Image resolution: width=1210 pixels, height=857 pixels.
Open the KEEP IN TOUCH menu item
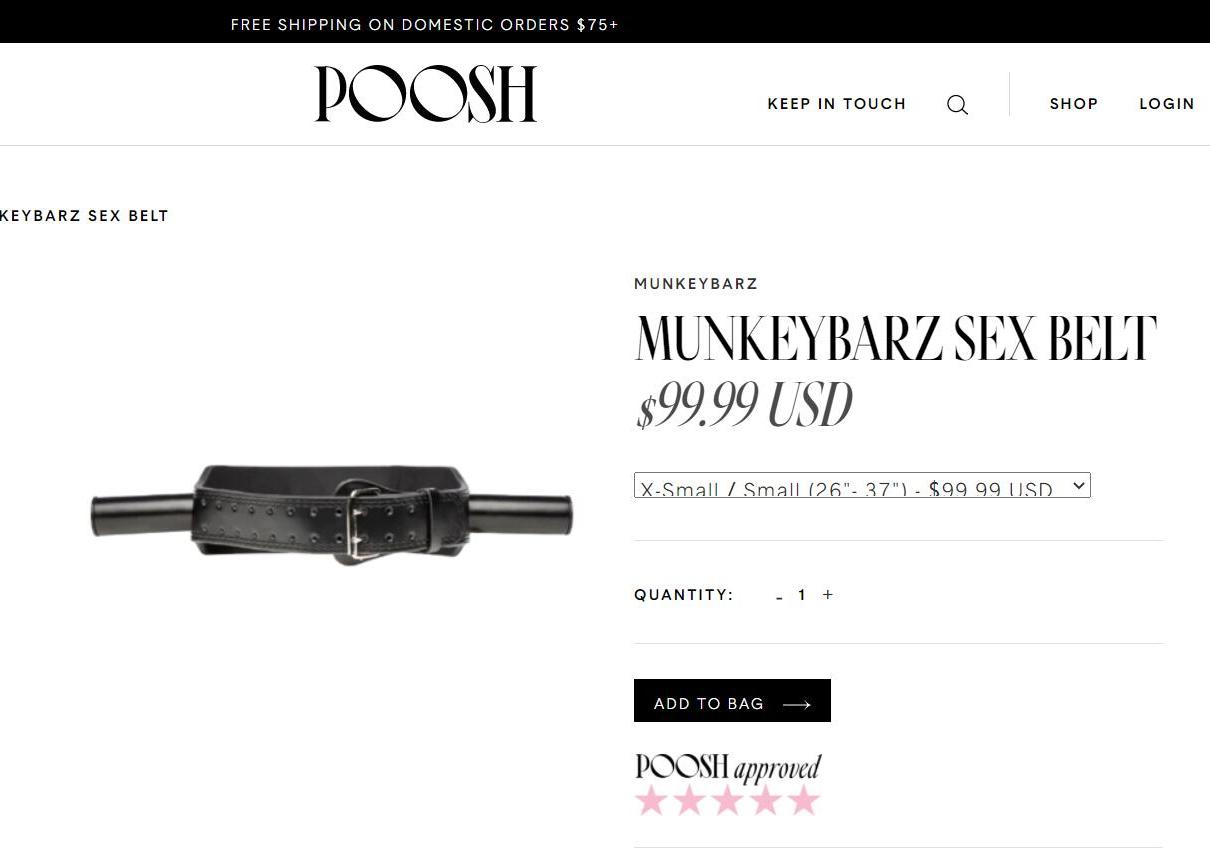click(837, 104)
